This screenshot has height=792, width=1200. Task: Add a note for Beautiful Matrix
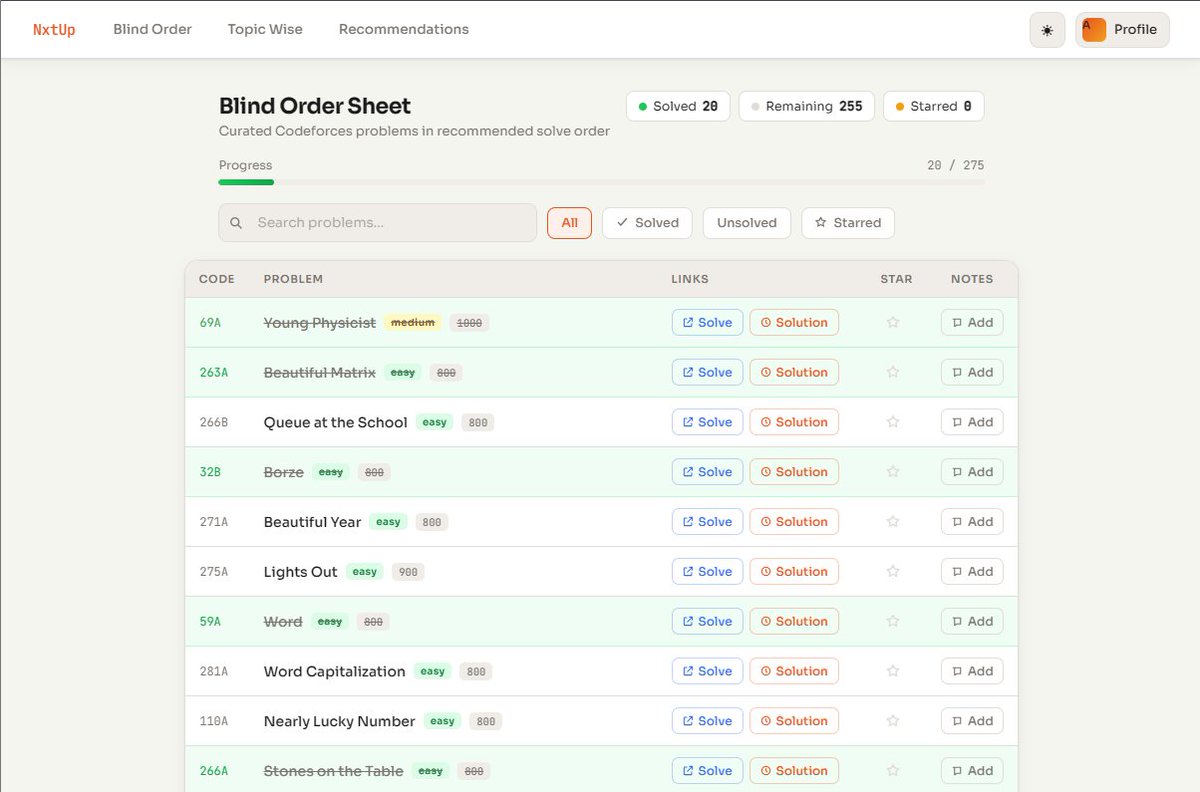(972, 372)
